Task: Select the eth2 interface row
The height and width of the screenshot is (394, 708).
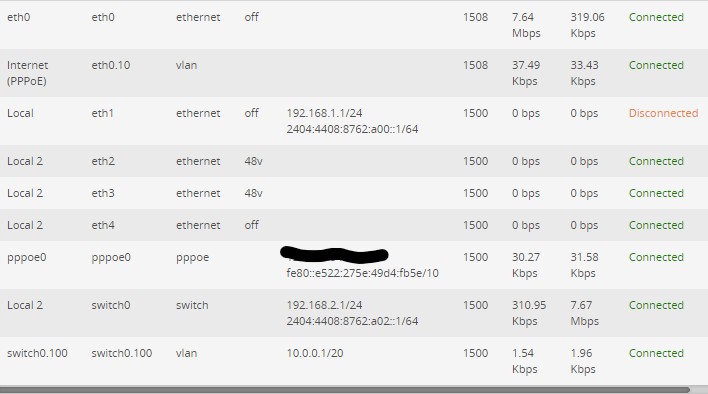Action: pos(354,161)
